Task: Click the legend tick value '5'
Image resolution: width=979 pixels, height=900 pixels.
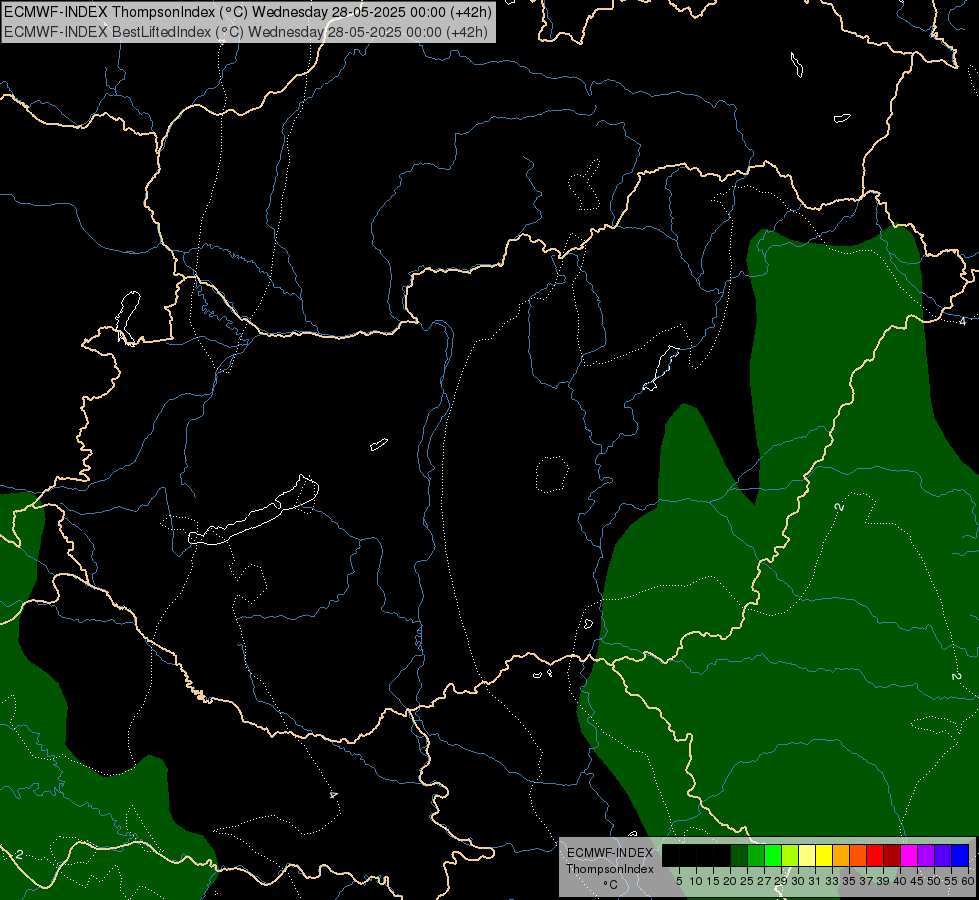Action: (679, 881)
